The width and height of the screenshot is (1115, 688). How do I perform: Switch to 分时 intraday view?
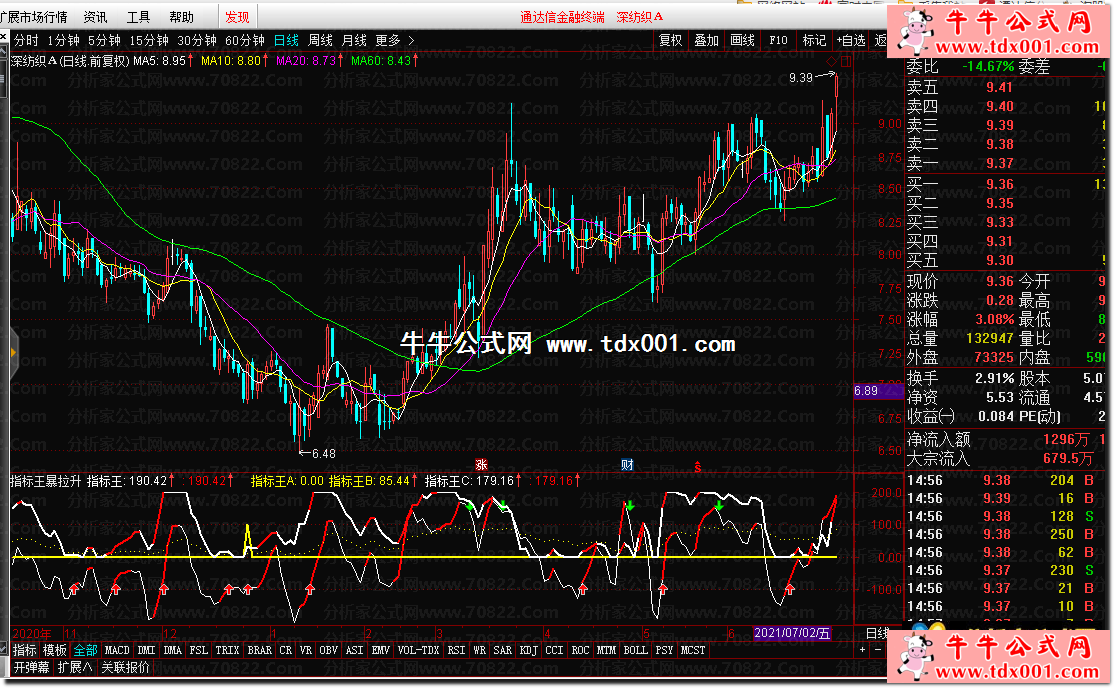[26, 41]
